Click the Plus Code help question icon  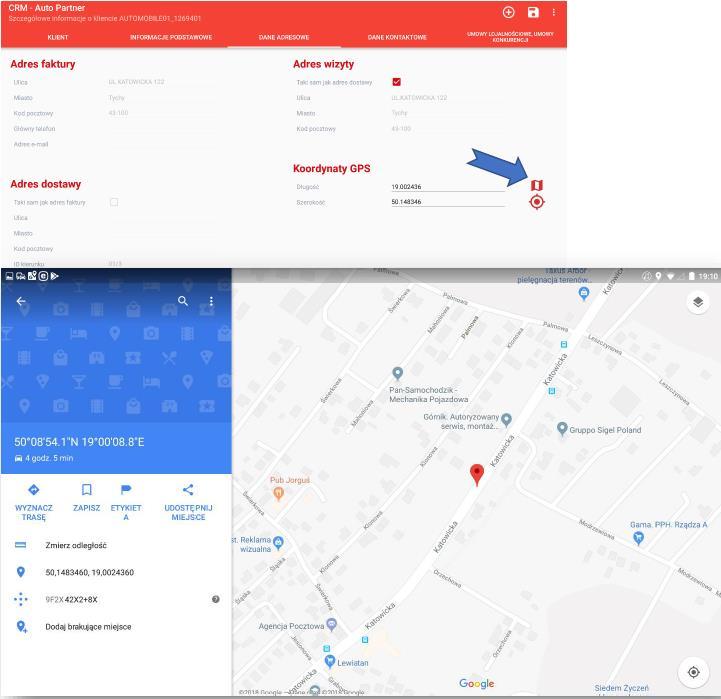click(216, 599)
